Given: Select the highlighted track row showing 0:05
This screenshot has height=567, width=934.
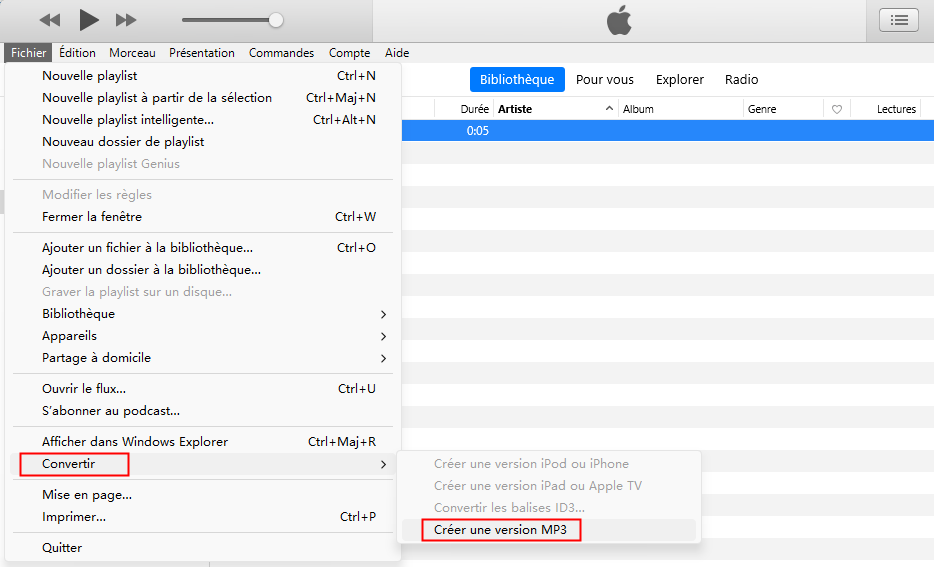Looking at the screenshot, I should [668, 130].
